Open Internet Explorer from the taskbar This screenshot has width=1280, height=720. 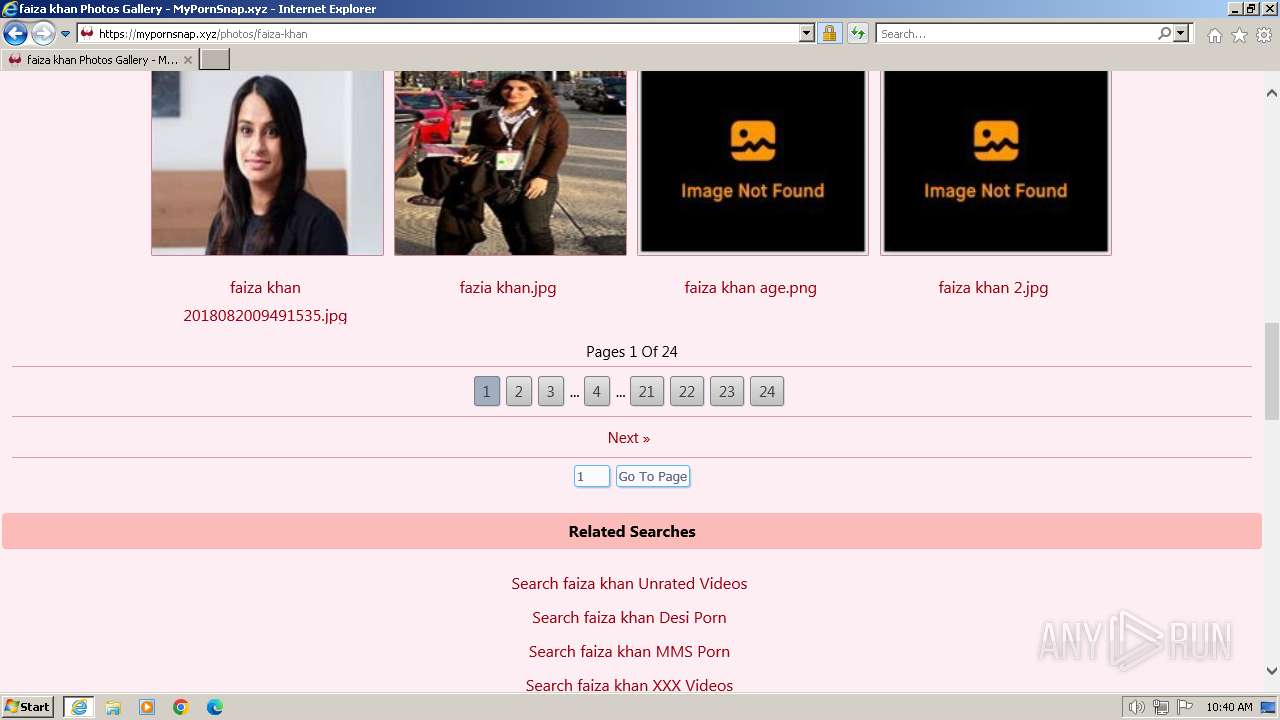pyautogui.click(x=79, y=707)
